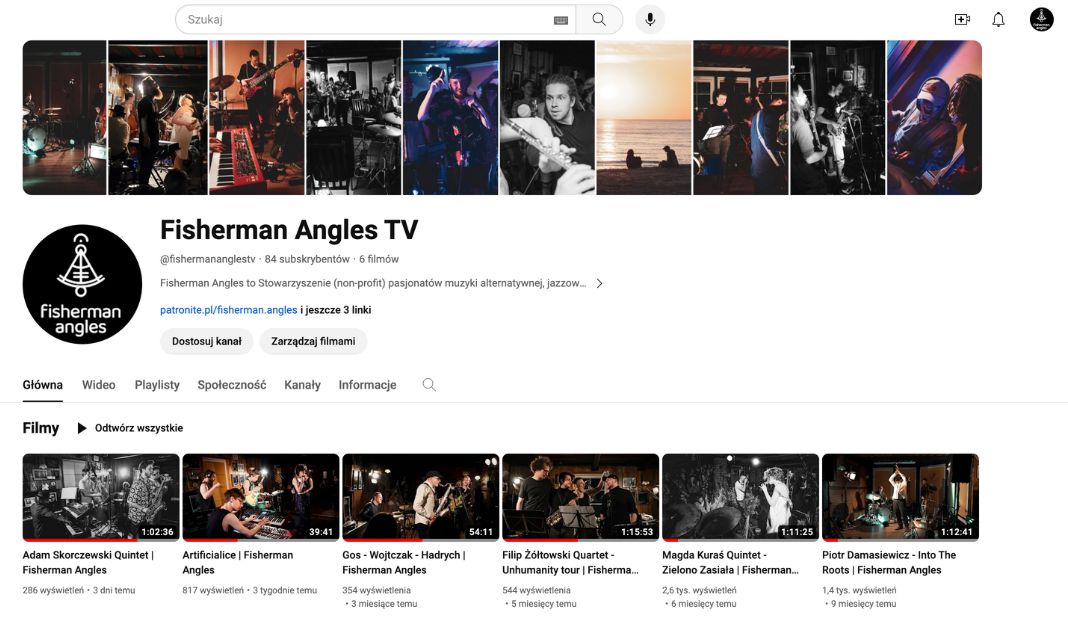
Task: Click the '6 filmów' count text
Action: point(379,259)
